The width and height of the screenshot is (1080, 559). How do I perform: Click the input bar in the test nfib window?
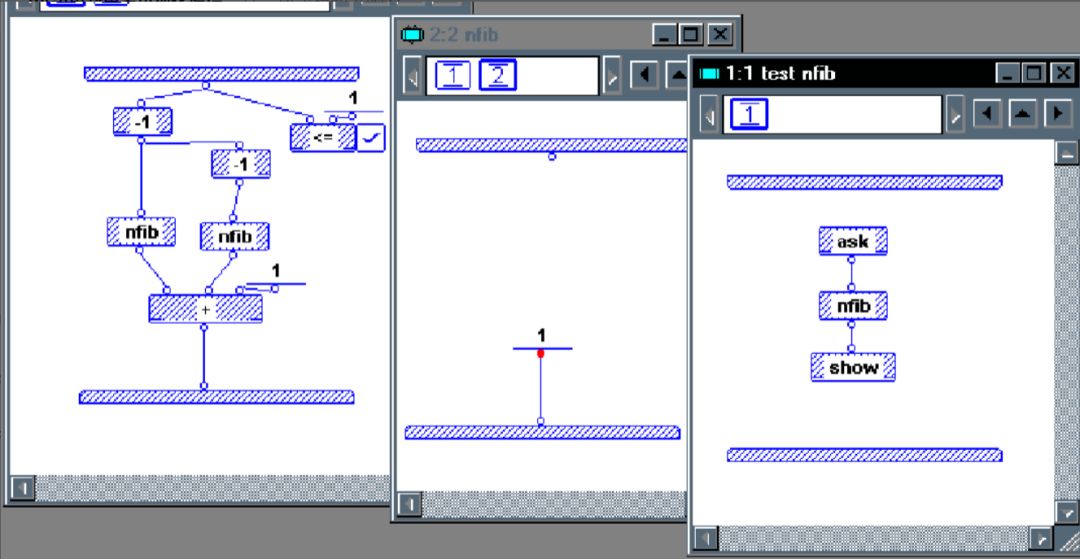[865, 182]
